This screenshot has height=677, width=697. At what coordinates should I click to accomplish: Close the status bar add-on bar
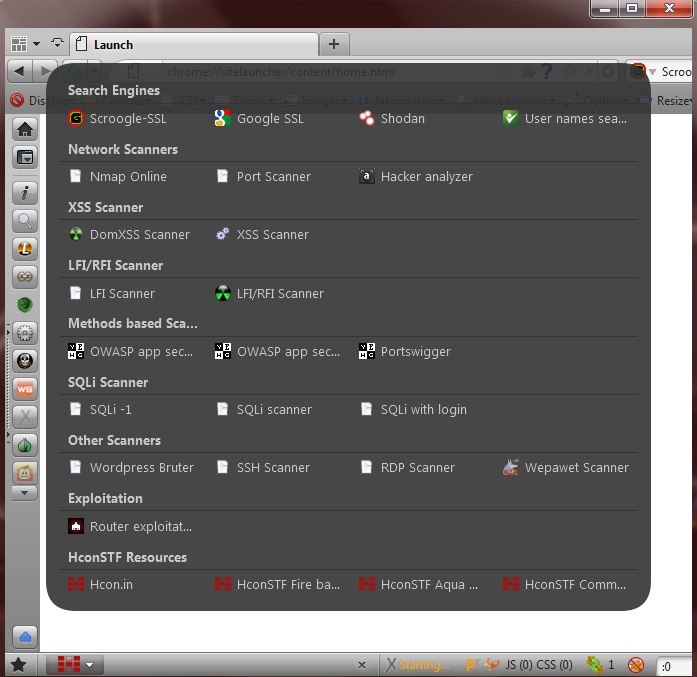(x=362, y=665)
